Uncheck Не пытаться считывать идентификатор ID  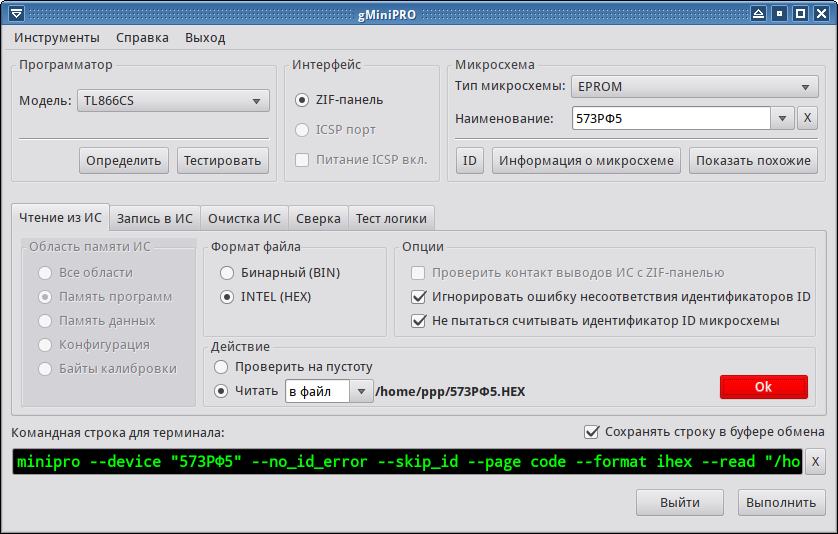(x=418, y=321)
